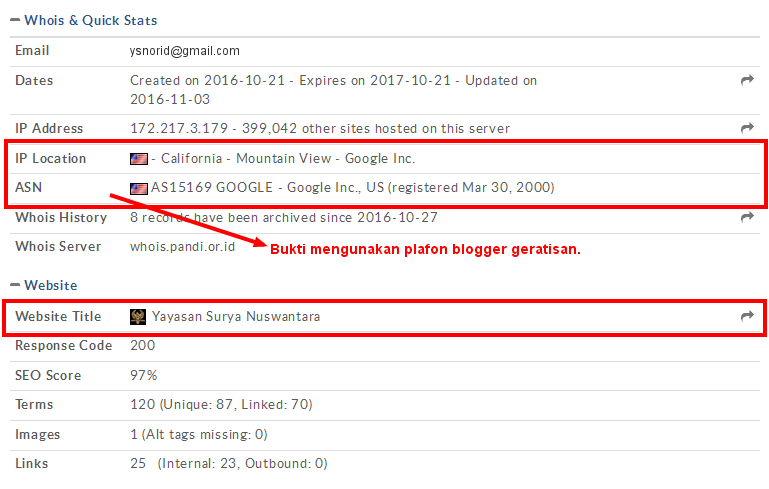769x489 pixels.
Task: Click the Images value 1 (Alt tags missing: 0)
Action: (x=199, y=435)
